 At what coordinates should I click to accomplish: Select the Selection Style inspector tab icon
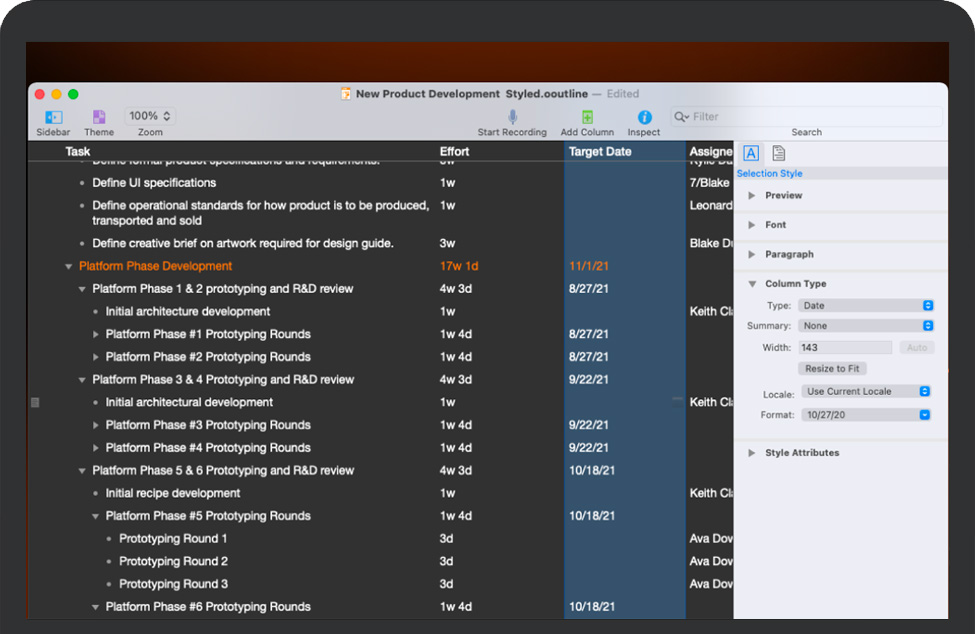[751, 153]
